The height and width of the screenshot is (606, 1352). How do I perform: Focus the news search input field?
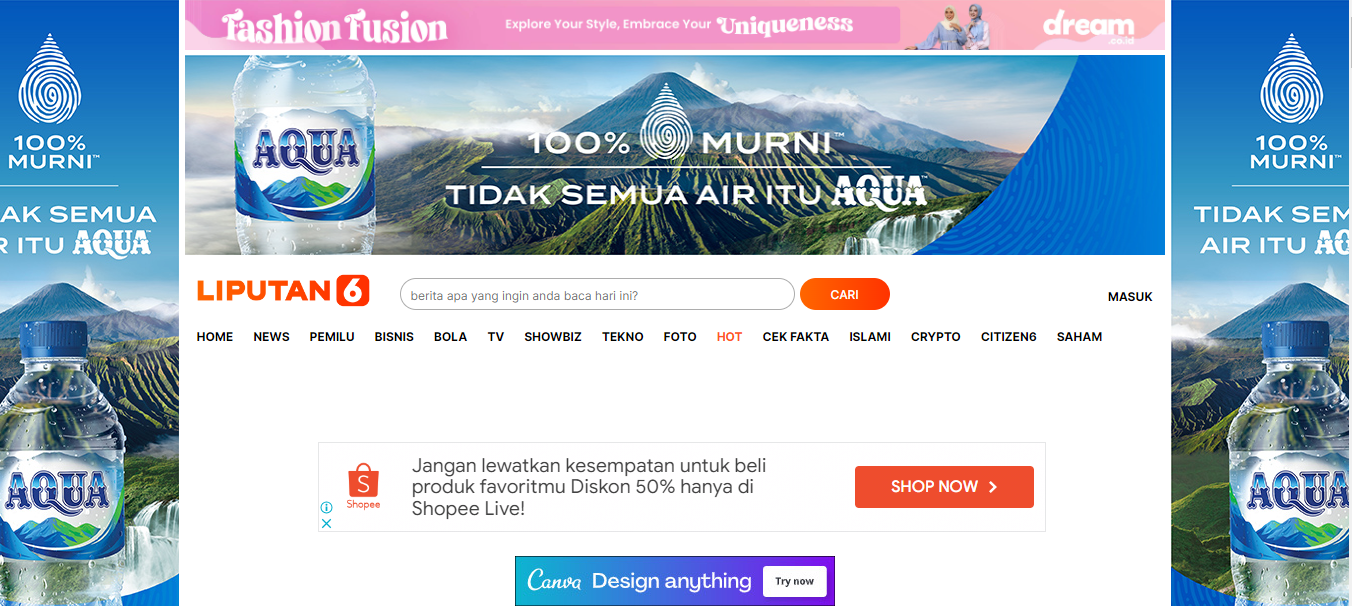pyautogui.click(x=597, y=294)
